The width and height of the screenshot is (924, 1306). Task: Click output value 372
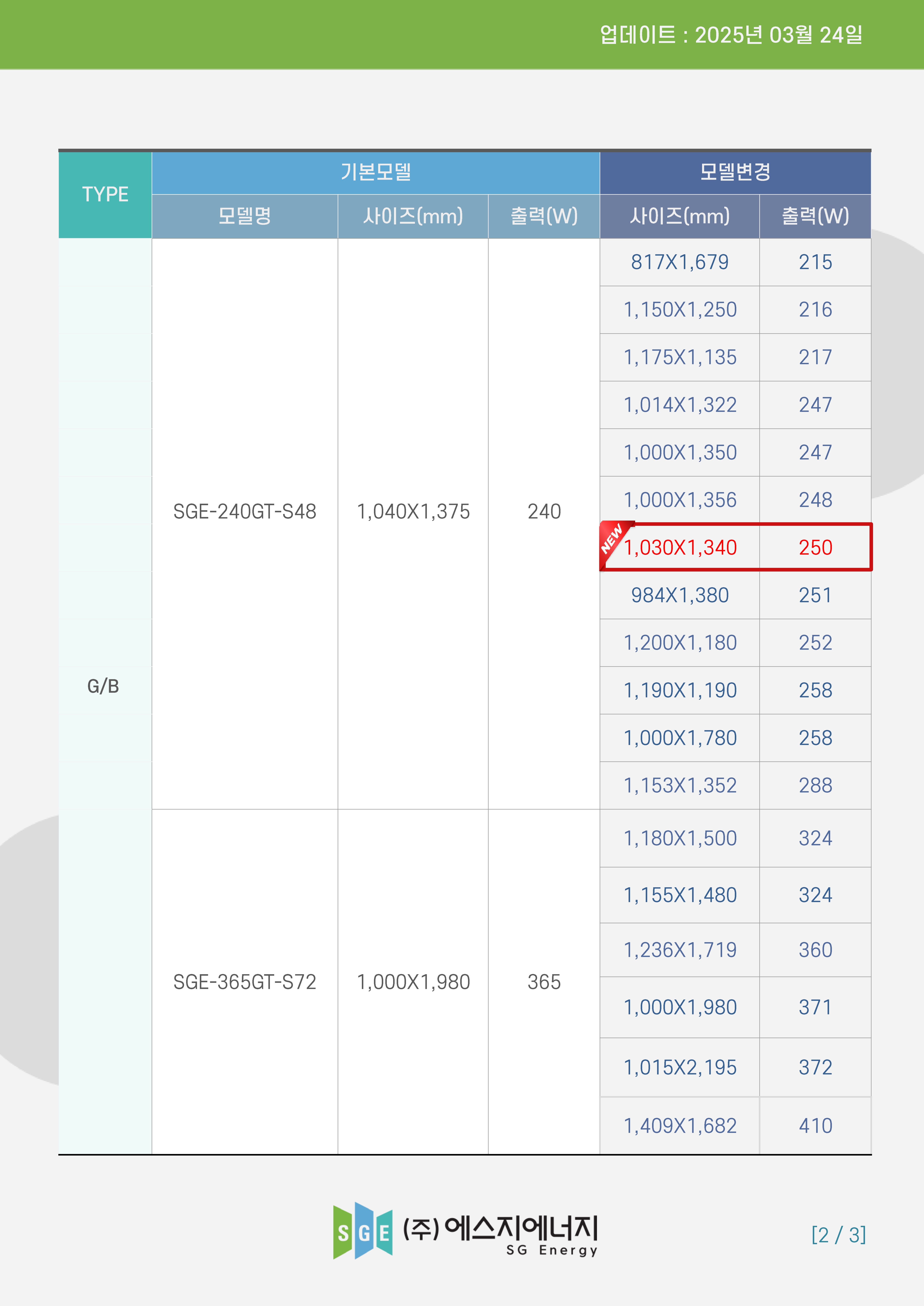tap(815, 1067)
